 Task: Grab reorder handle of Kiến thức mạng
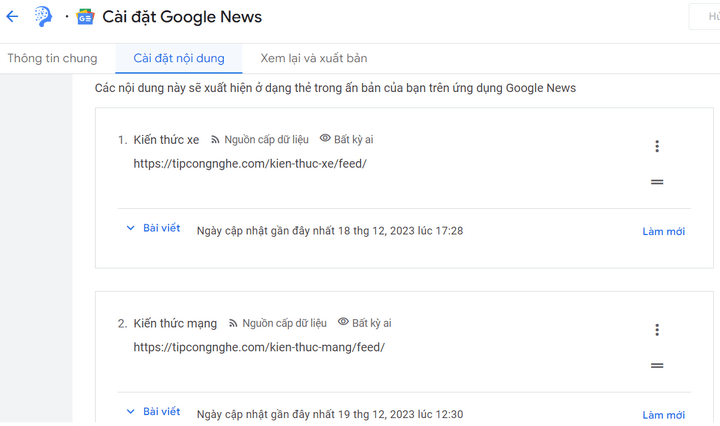coord(657,365)
